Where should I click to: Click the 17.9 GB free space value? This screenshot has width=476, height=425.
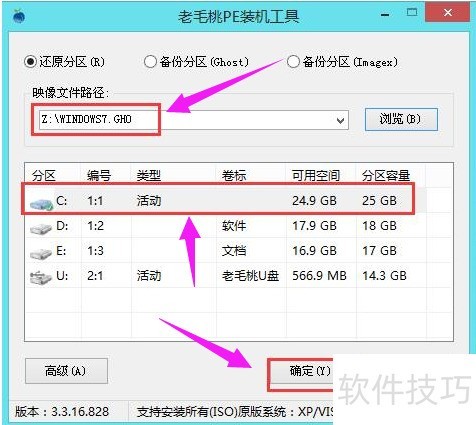[x=314, y=226]
